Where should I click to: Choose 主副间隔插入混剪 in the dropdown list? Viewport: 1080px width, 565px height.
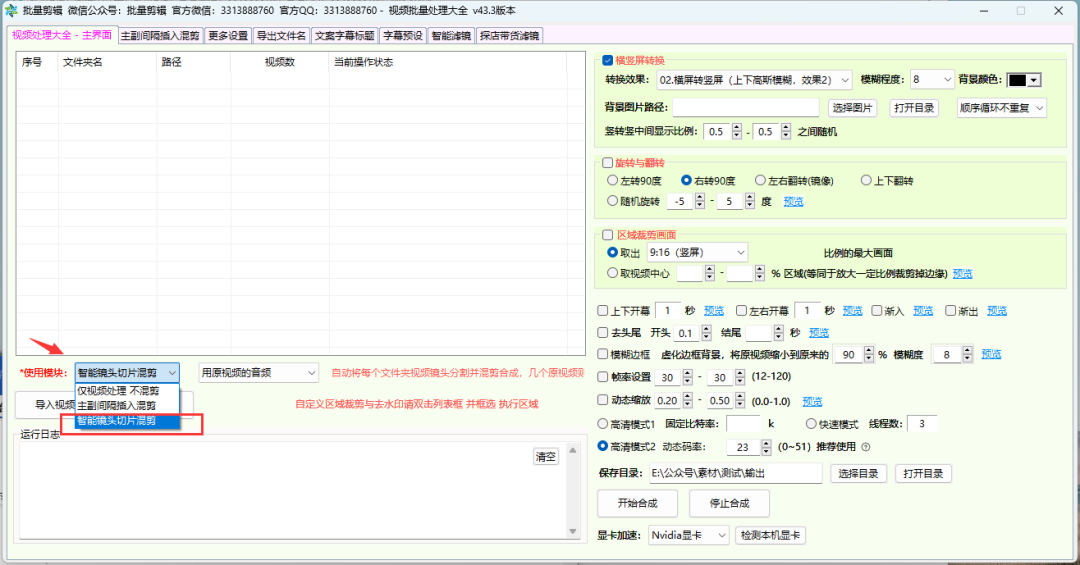(x=116, y=406)
